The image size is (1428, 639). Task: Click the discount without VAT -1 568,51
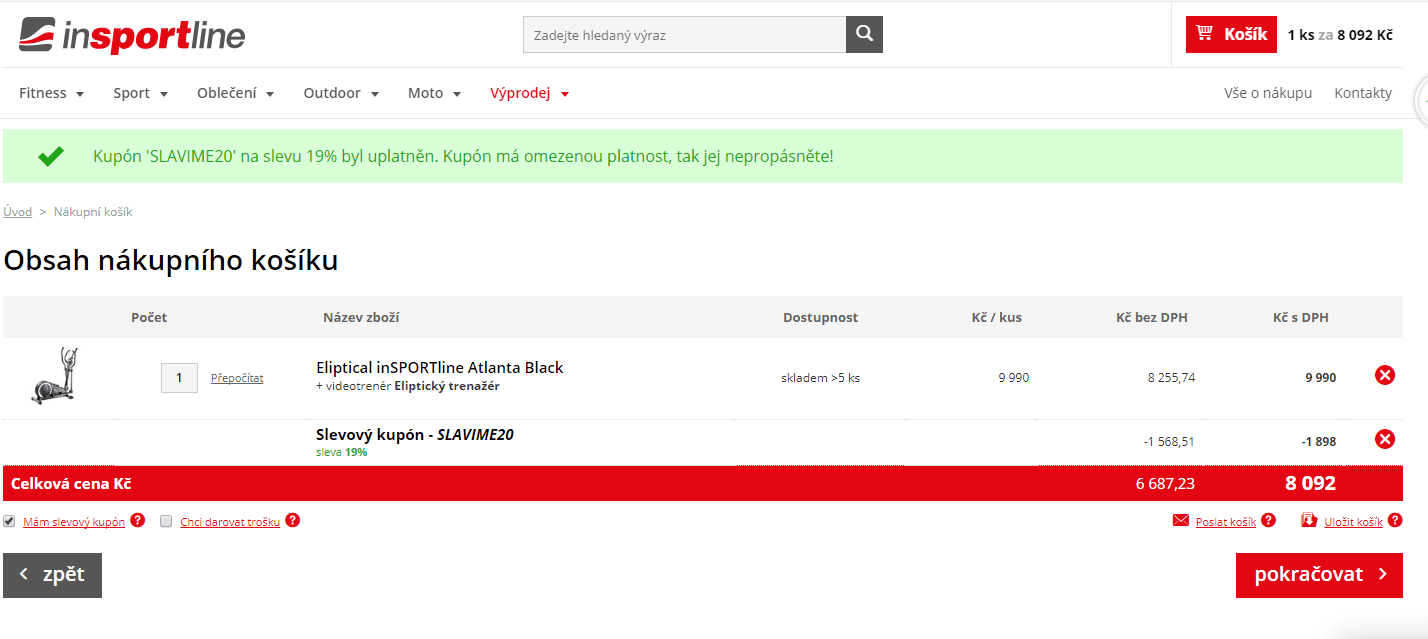[x=1169, y=441]
